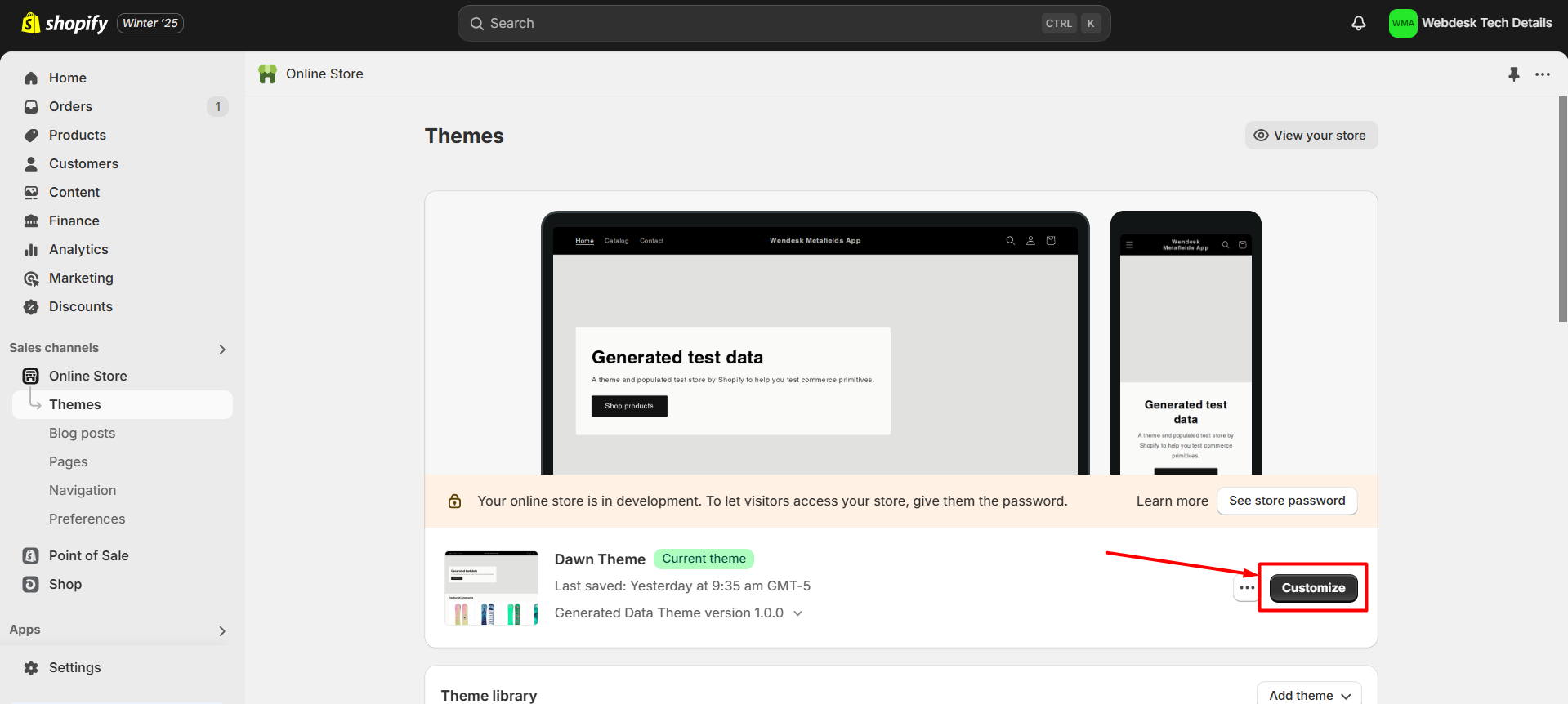Click the WMA account avatar

tap(1403, 23)
